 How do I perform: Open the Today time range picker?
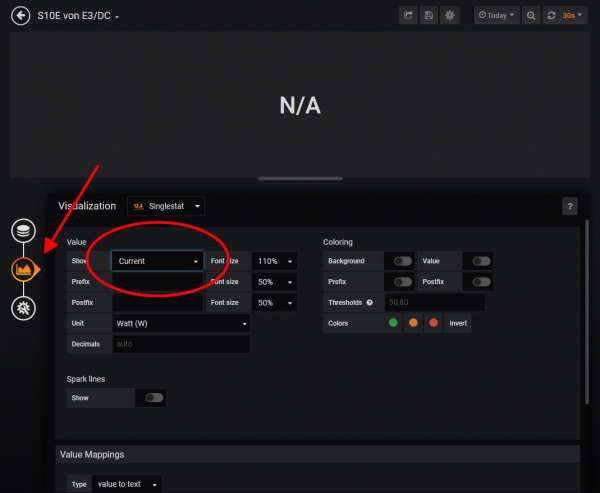pos(496,15)
